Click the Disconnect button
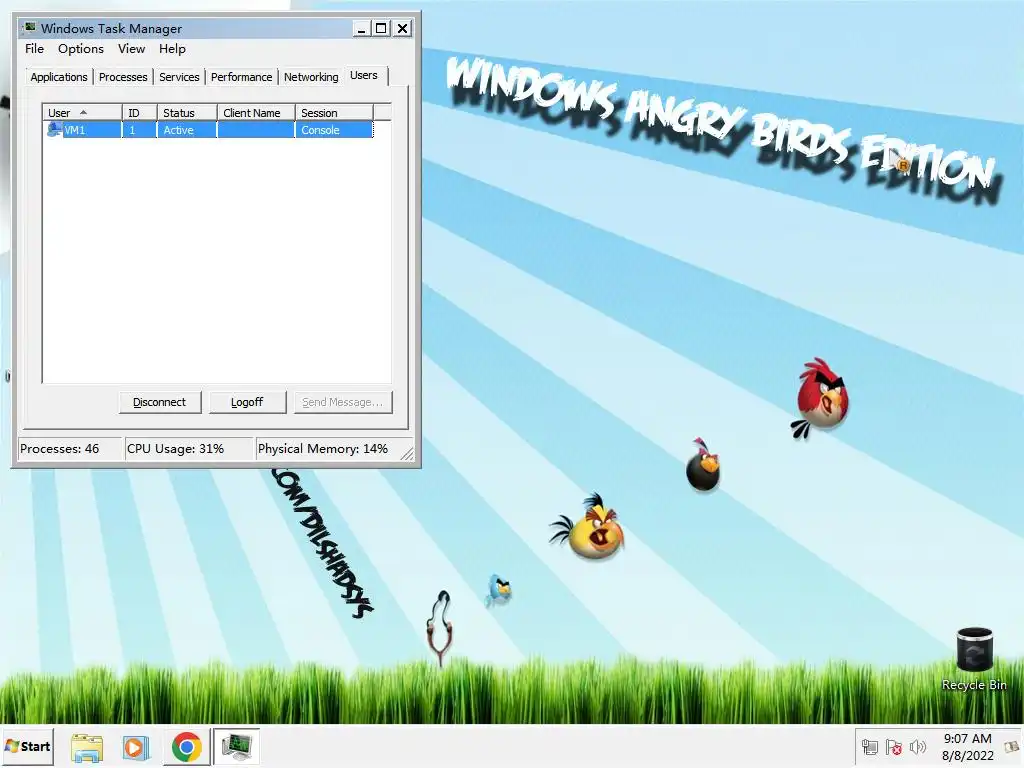Image resolution: width=1024 pixels, height=768 pixels. (x=160, y=402)
